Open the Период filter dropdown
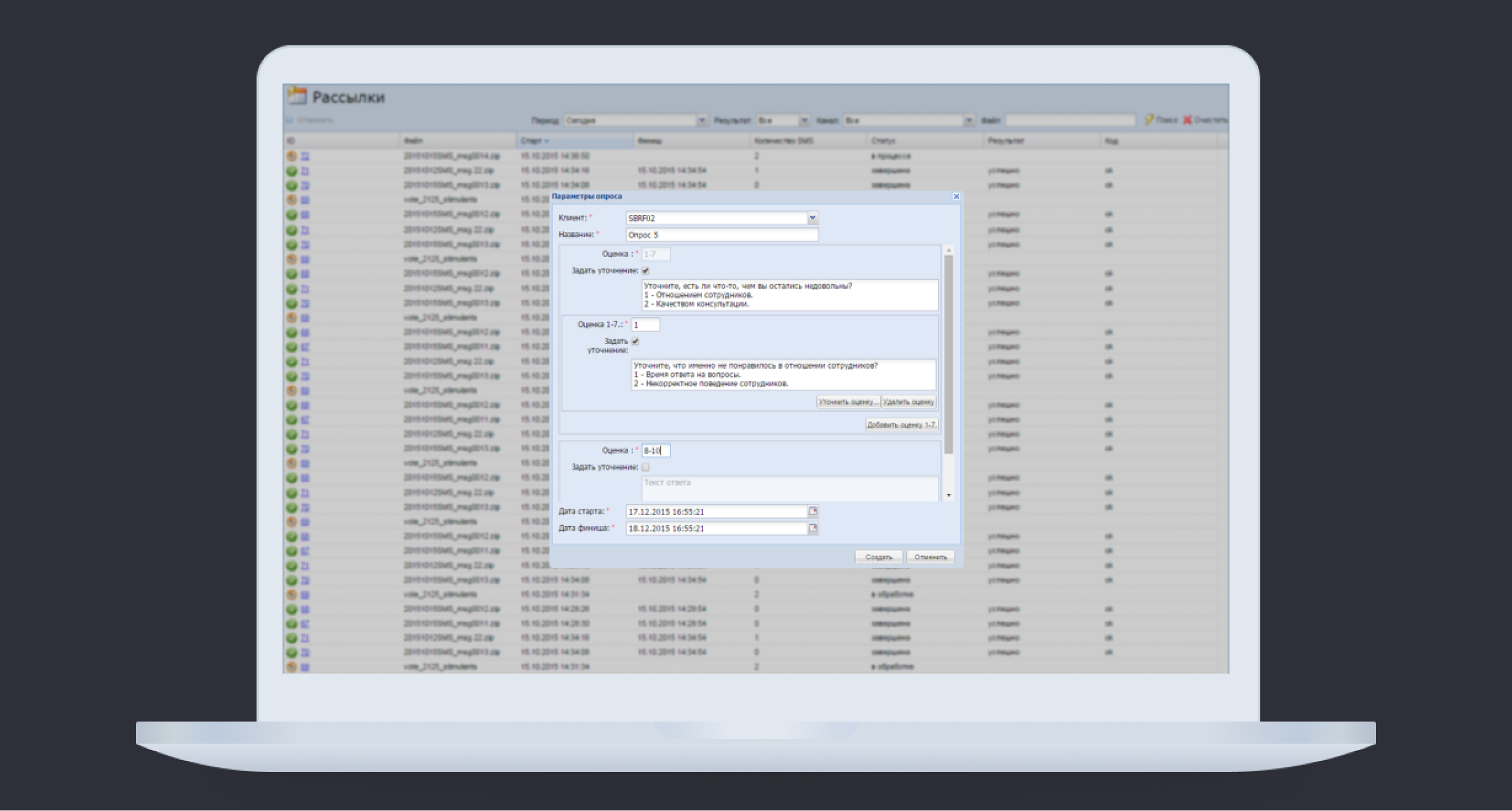This screenshot has height=811, width=1512. pyautogui.click(x=701, y=120)
